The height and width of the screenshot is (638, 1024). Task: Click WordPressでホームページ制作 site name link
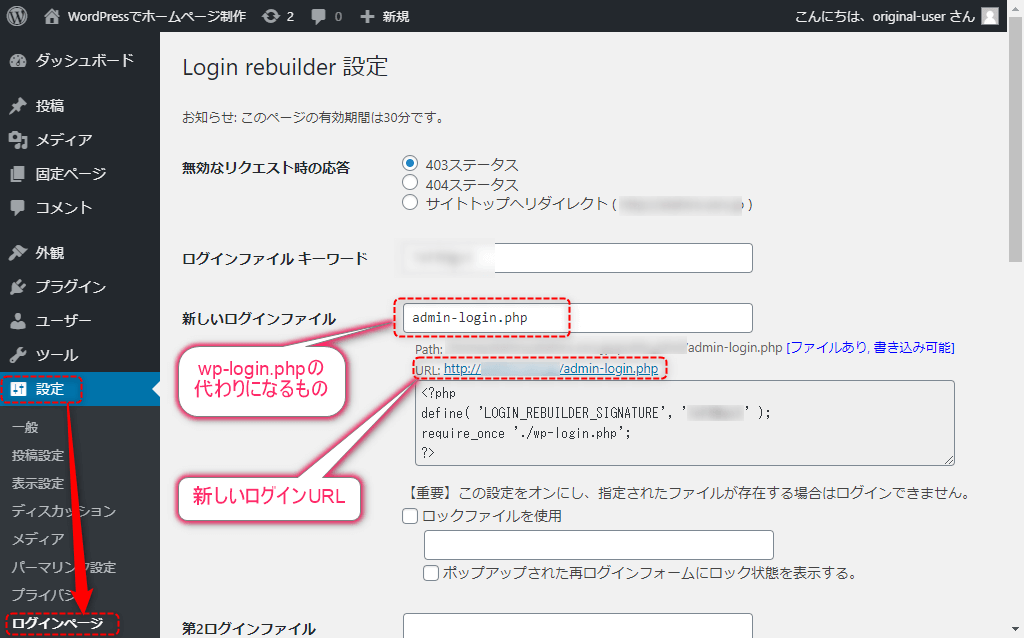tap(157, 16)
